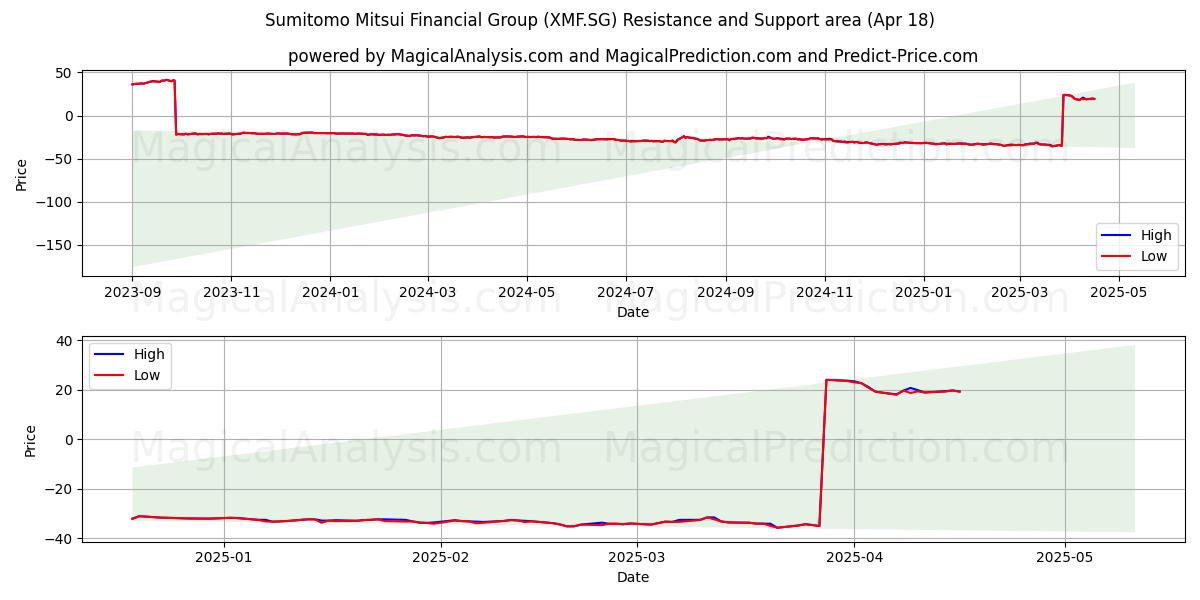Click the 50 price tick on top chart

[x=64, y=73]
